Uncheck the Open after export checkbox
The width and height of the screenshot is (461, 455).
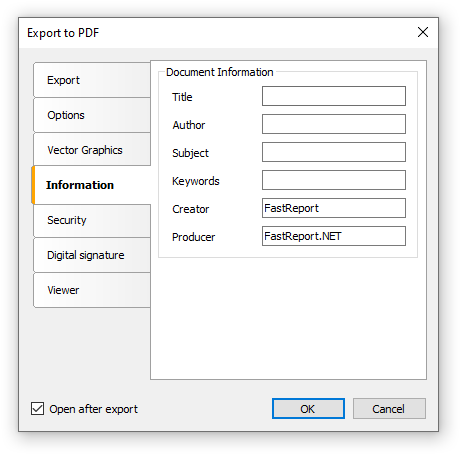click(37, 409)
